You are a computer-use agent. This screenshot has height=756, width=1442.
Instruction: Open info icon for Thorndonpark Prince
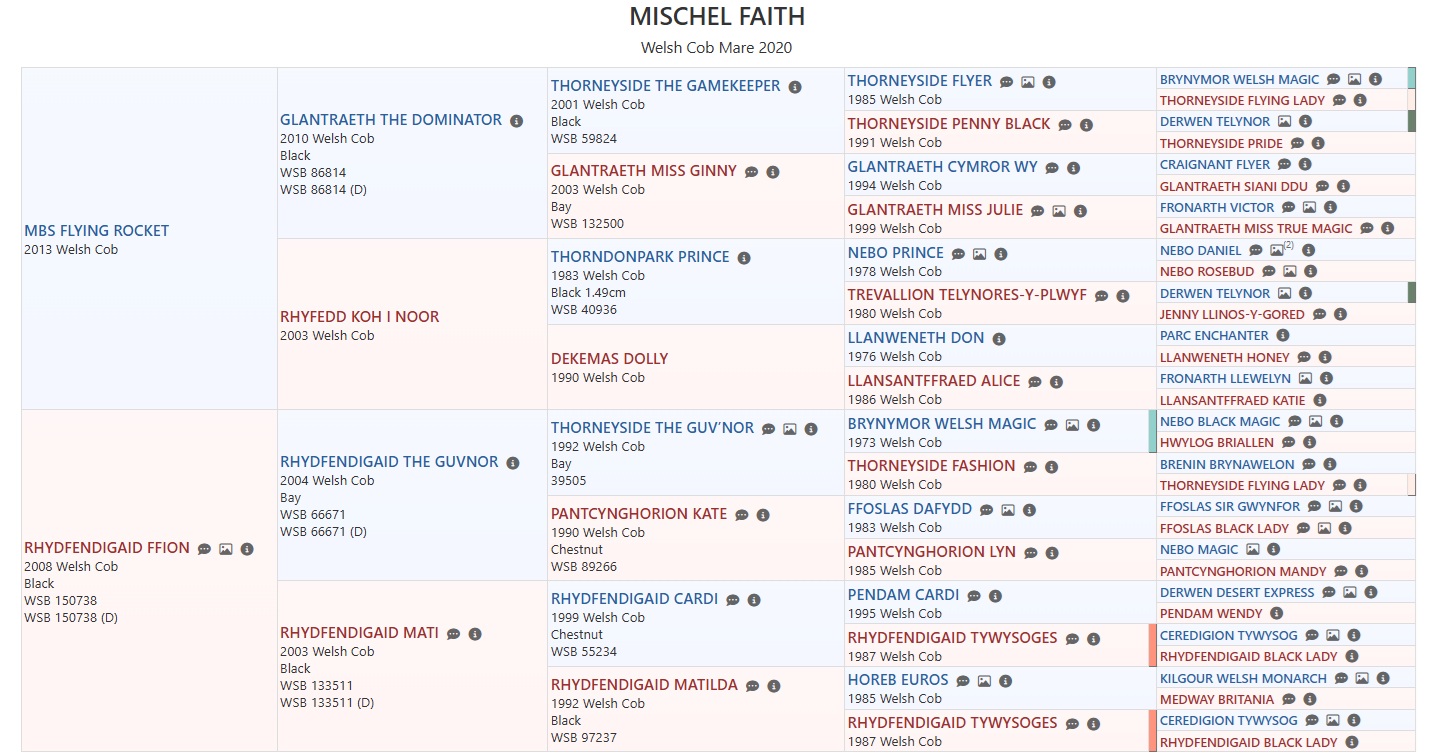coord(744,258)
